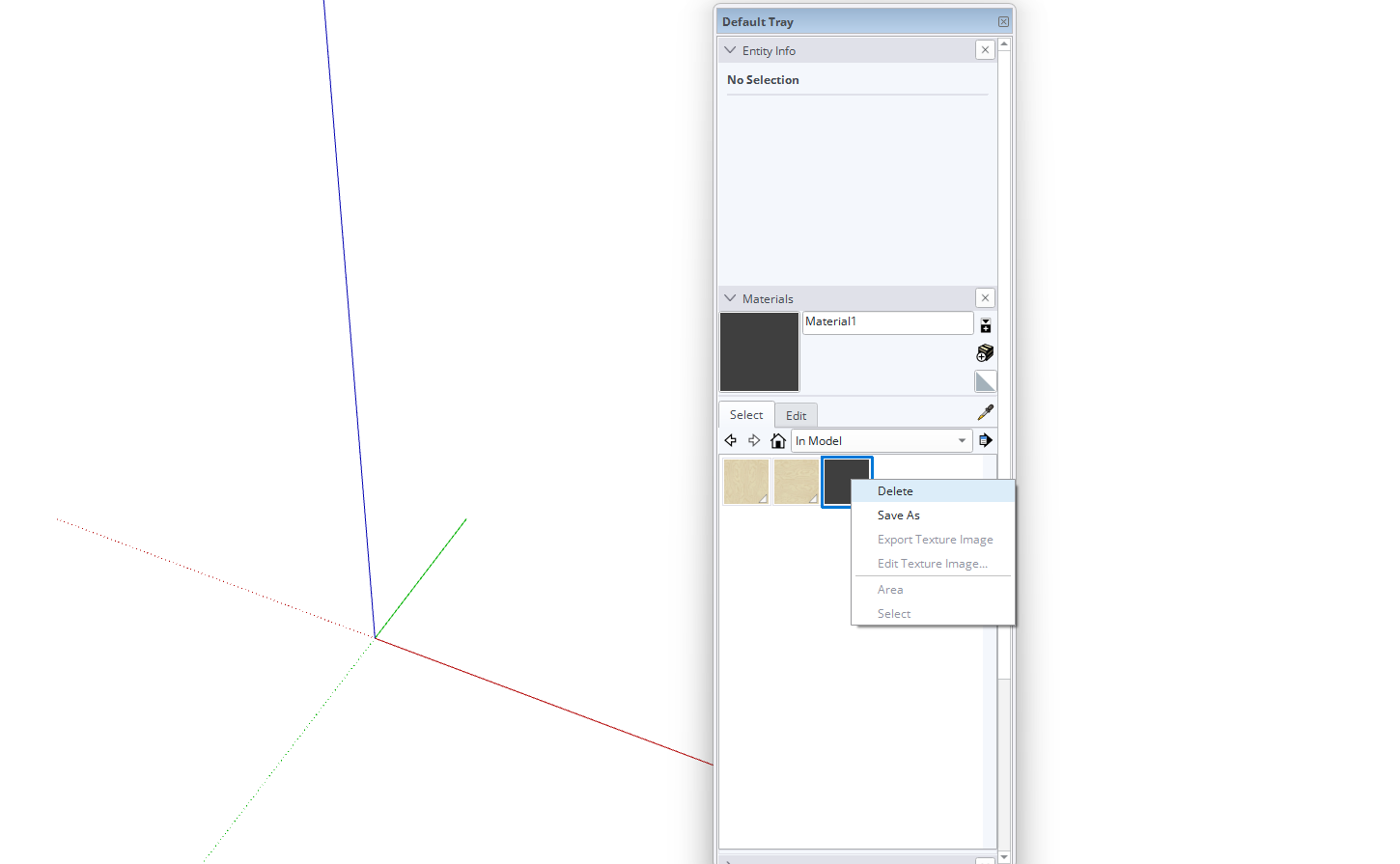Choose Delete from the context menu

point(895,491)
